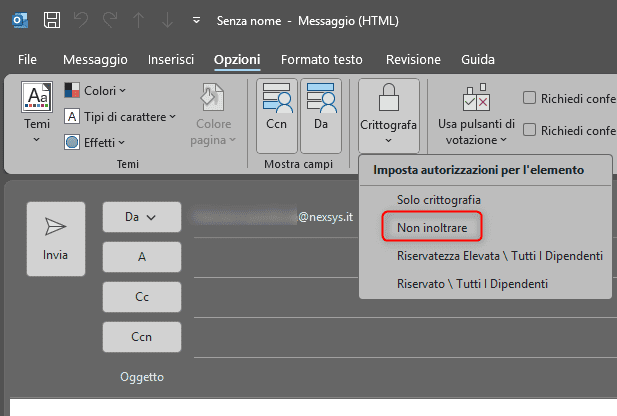
Task: Click the Redo arrow in quick access toolbar
Action: point(110,20)
